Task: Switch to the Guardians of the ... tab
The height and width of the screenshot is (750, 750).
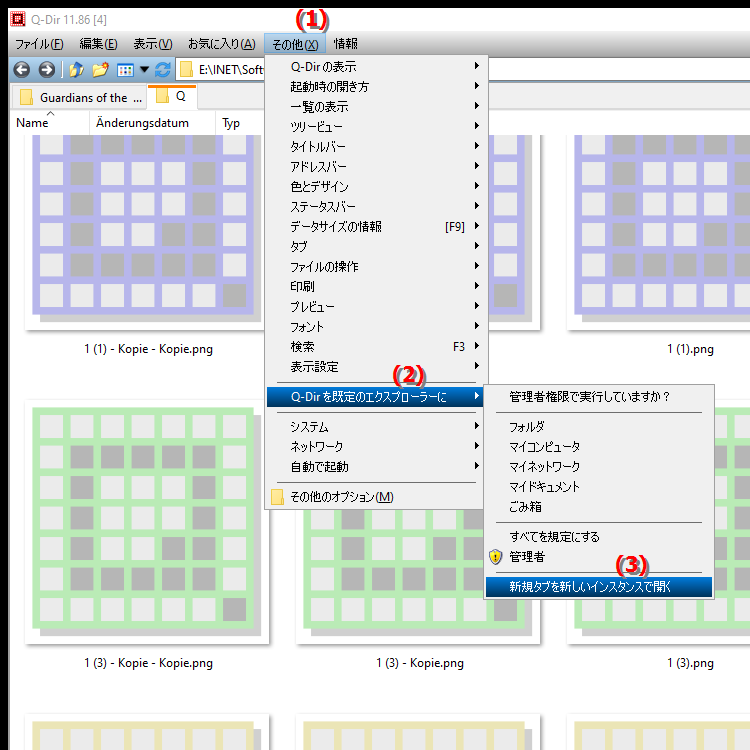Action: click(x=80, y=98)
